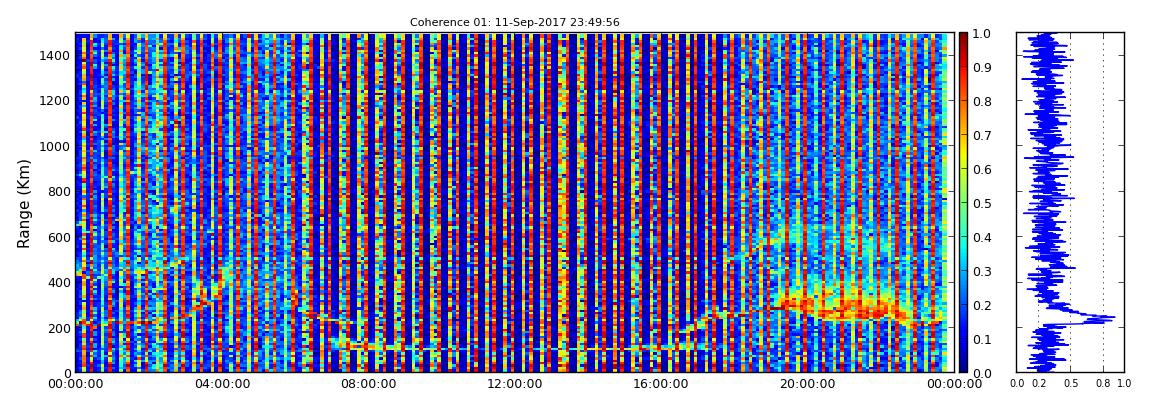Screen dimensions: 1150x407
Task: Click the y-axis tick label '1000'
Action: pos(56,147)
